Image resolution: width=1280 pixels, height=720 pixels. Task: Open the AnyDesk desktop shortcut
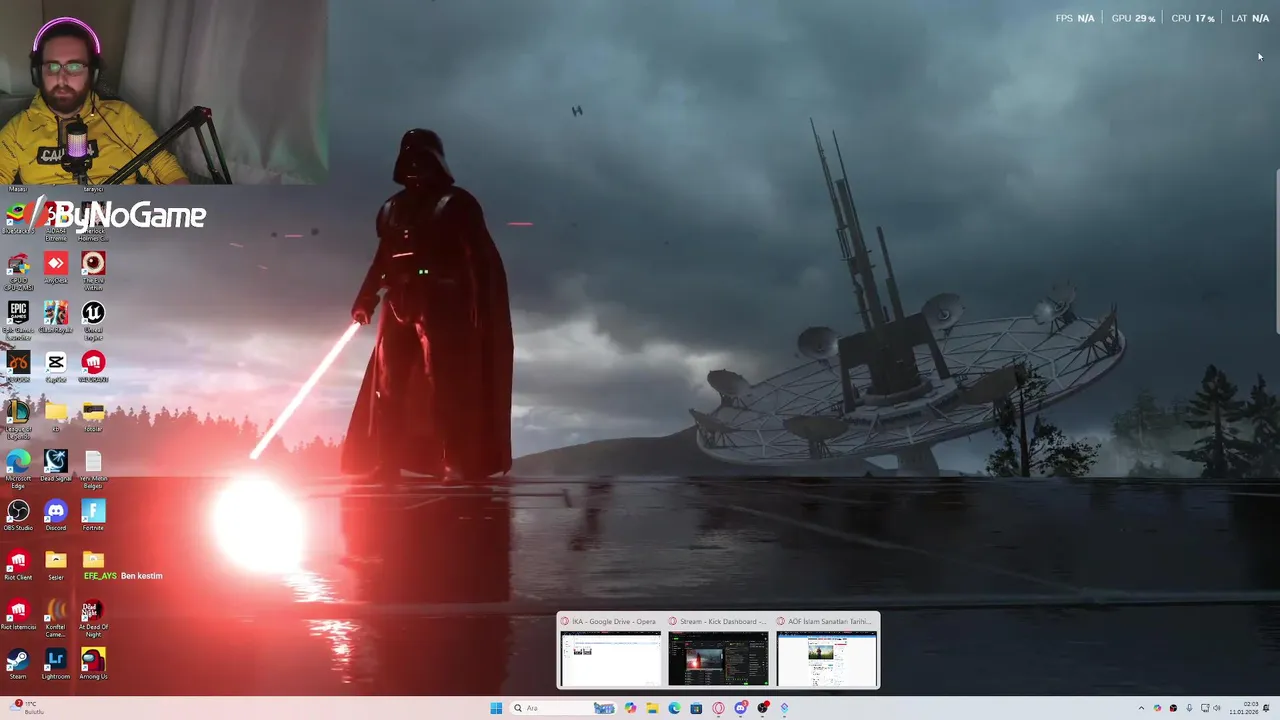tap(56, 268)
